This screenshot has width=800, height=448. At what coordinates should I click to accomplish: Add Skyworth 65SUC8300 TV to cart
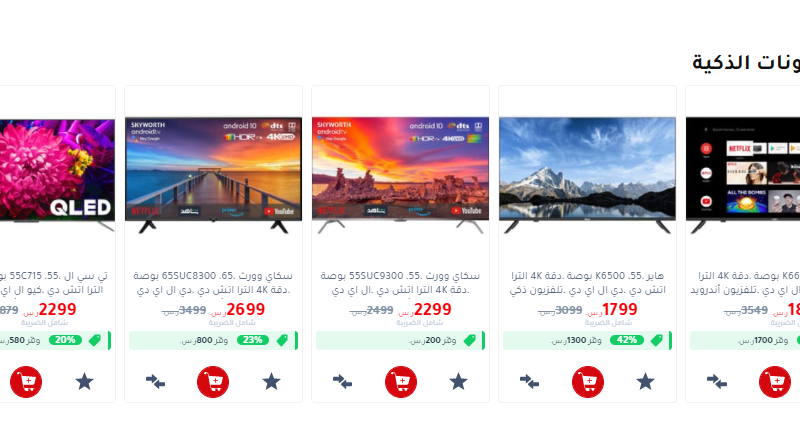pos(213,382)
